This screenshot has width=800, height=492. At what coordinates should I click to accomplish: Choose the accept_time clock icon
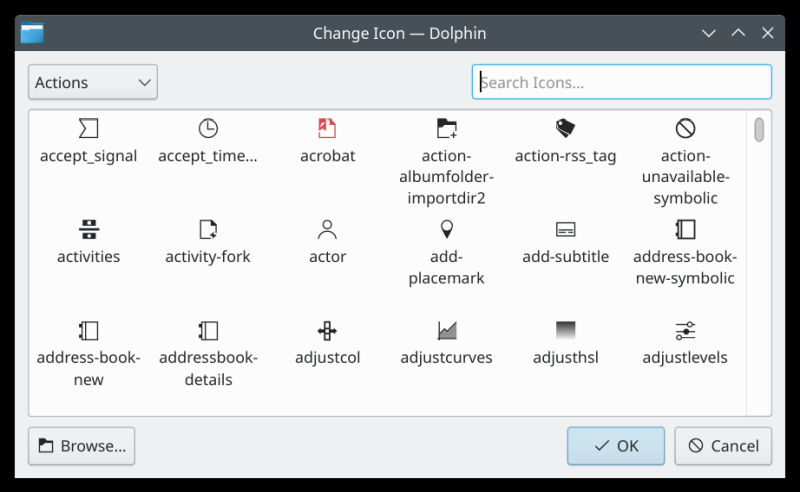(208, 128)
